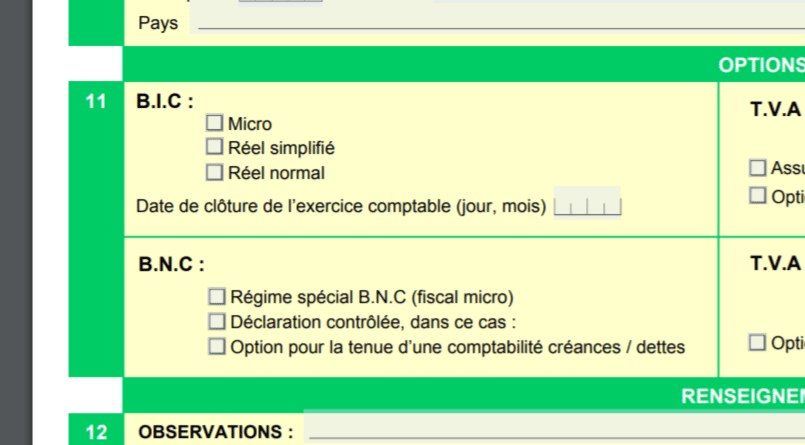The height and width of the screenshot is (445, 805).
Task: Enable Régime spécial B.N.C (fiscal micro)
Action: tap(216, 297)
